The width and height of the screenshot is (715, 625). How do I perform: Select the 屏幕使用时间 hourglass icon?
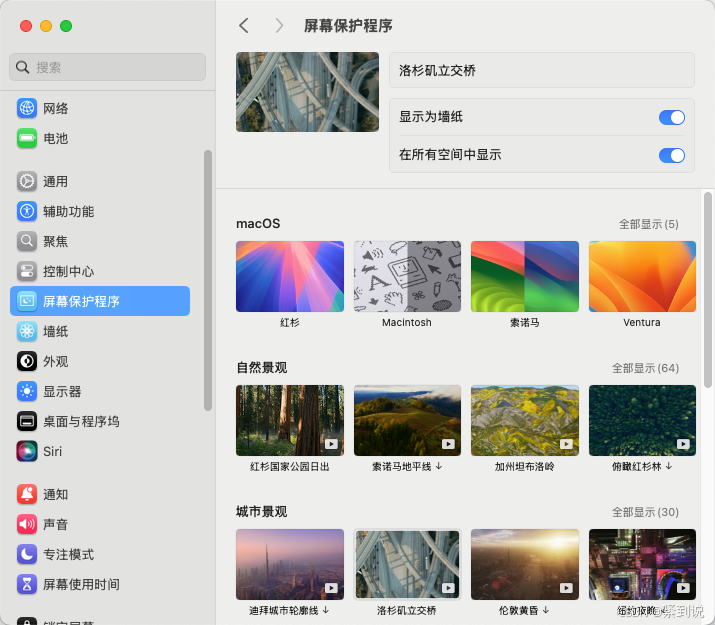click(27, 584)
